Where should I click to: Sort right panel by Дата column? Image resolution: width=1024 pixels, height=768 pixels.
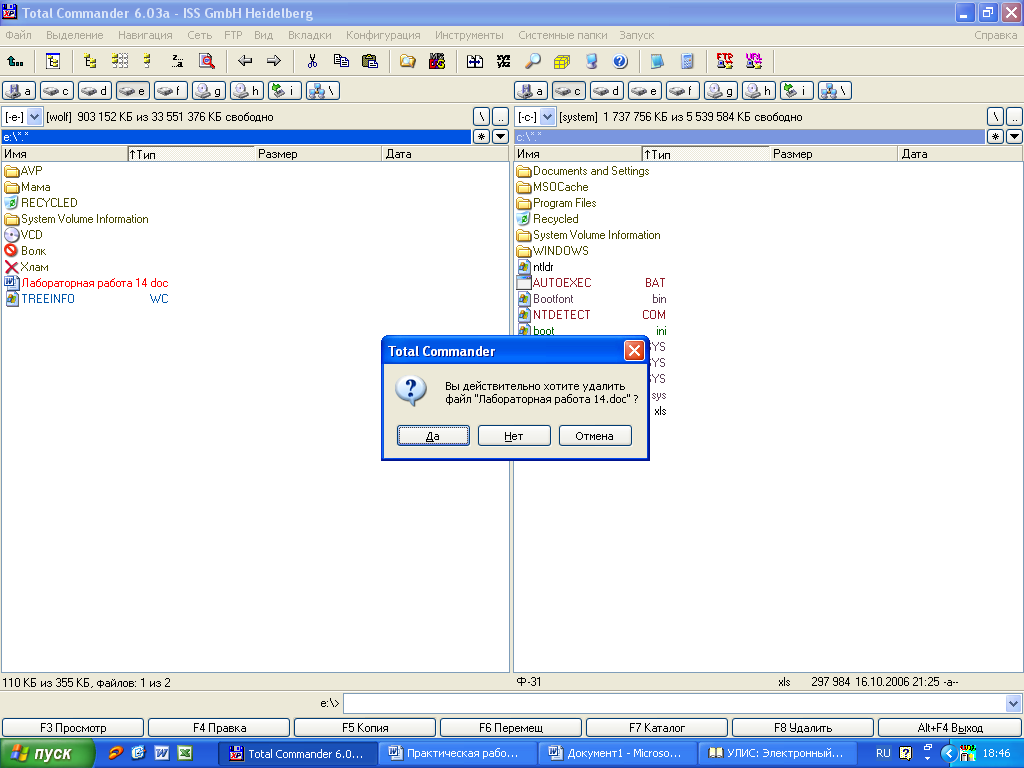click(x=960, y=154)
